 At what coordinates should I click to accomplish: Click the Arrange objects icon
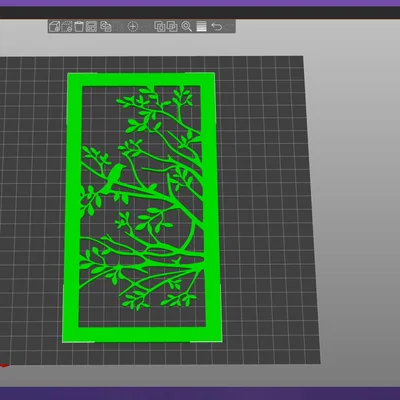pos(91,26)
